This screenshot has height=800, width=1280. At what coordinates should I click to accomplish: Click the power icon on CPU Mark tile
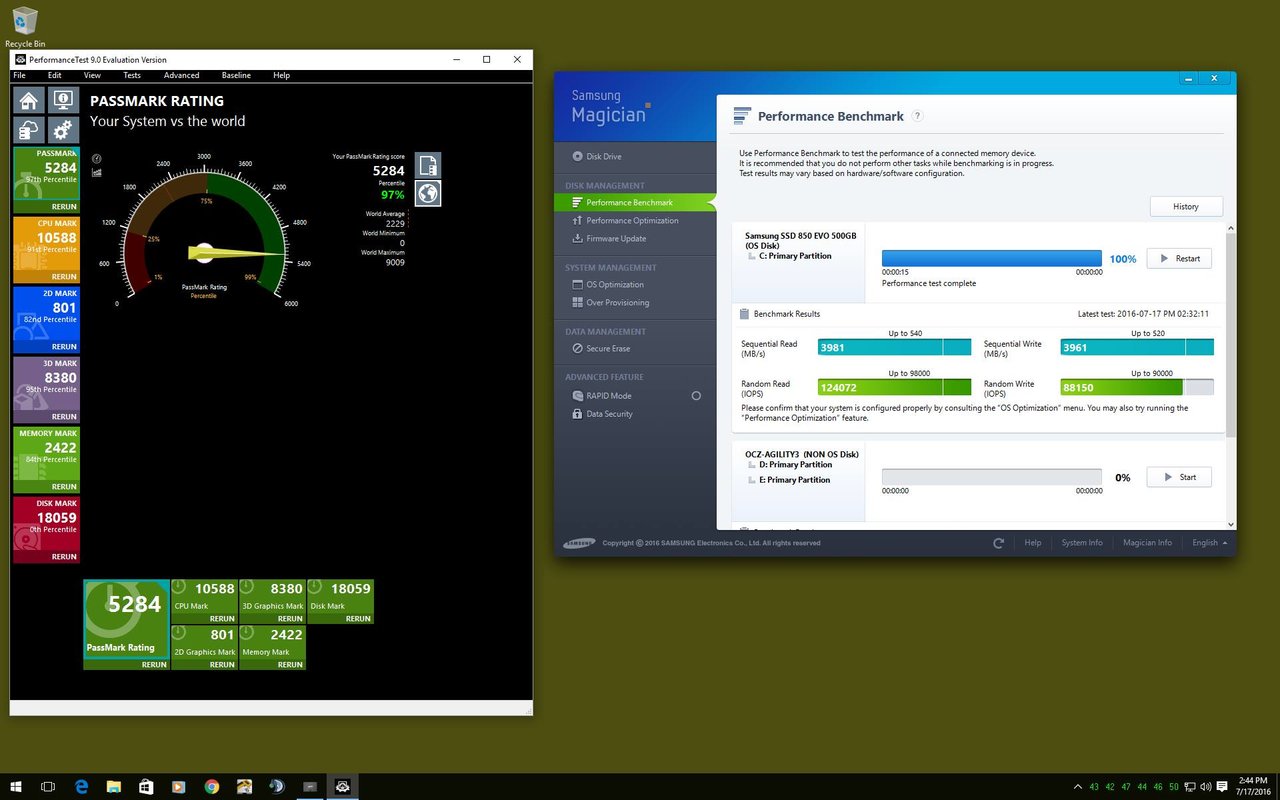coord(179,588)
